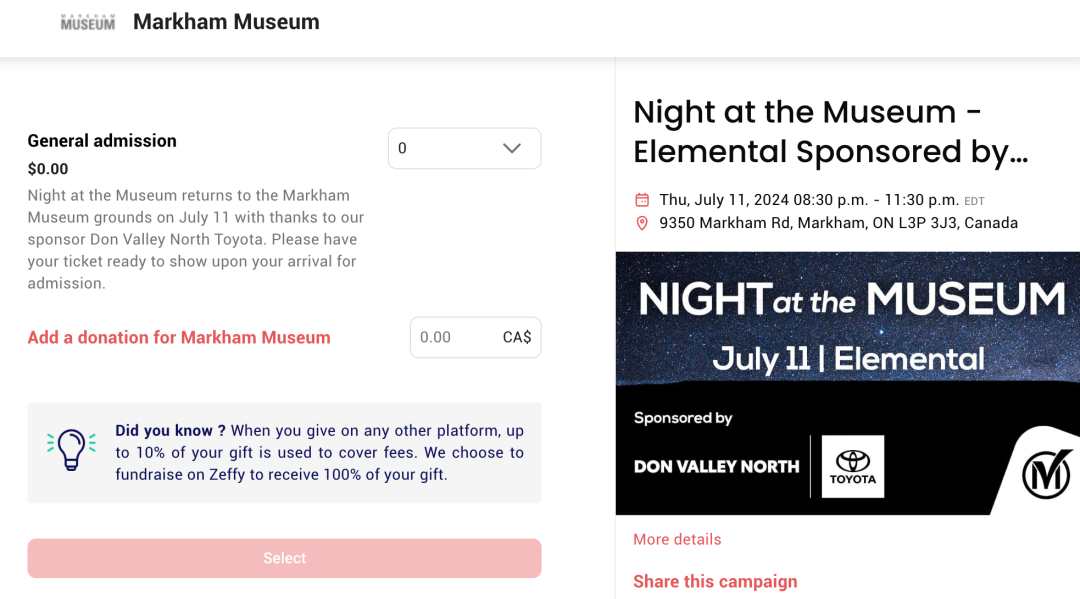Open the More details link
The height and width of the screenshot is (599, 1080).
tap(677, 539)
